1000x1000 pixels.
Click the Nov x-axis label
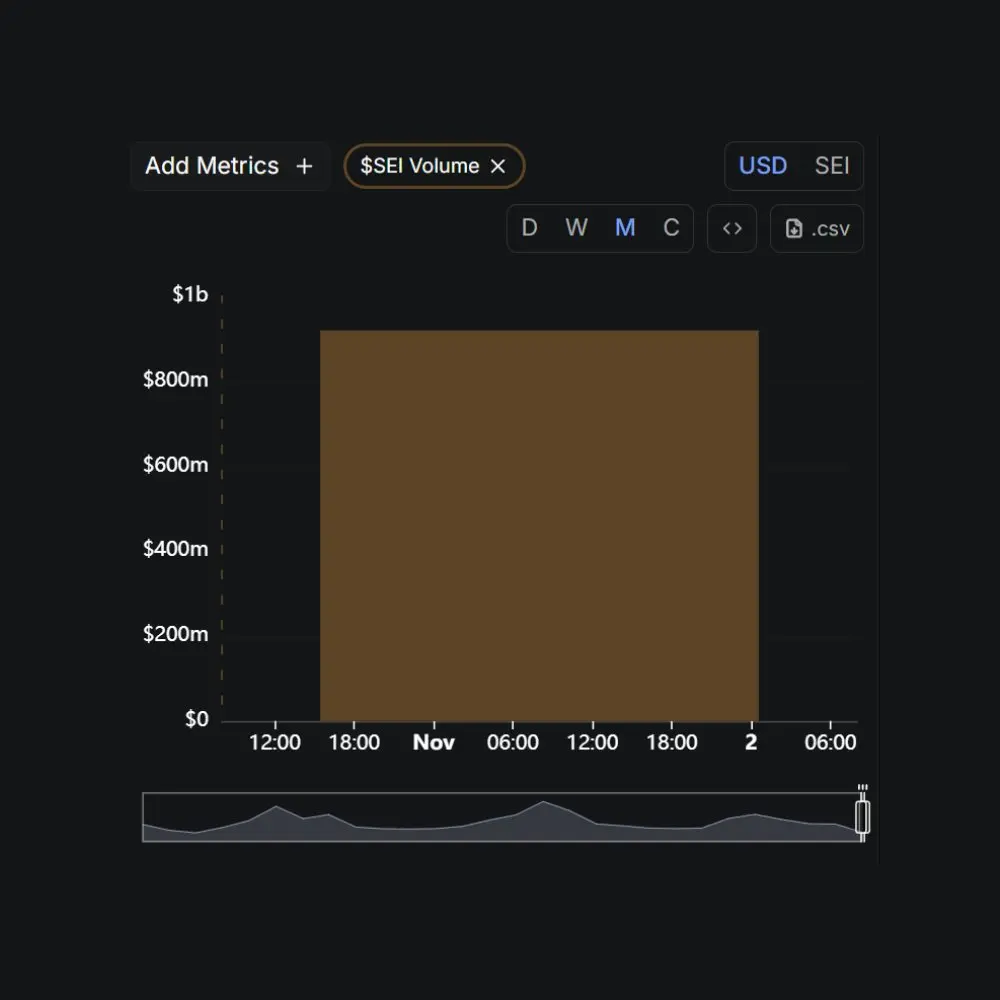pos(434,742)
